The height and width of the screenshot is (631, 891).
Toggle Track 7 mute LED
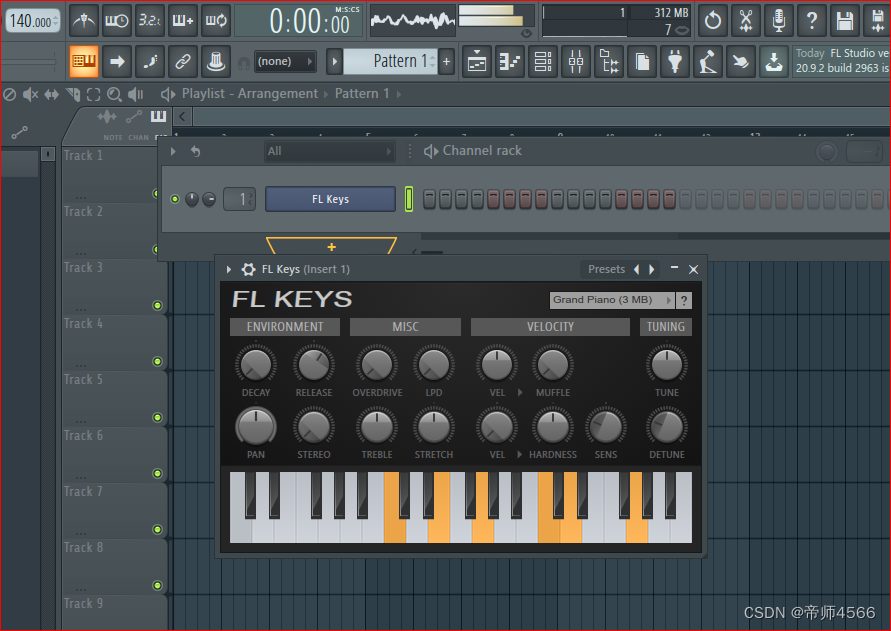(157, 529)
